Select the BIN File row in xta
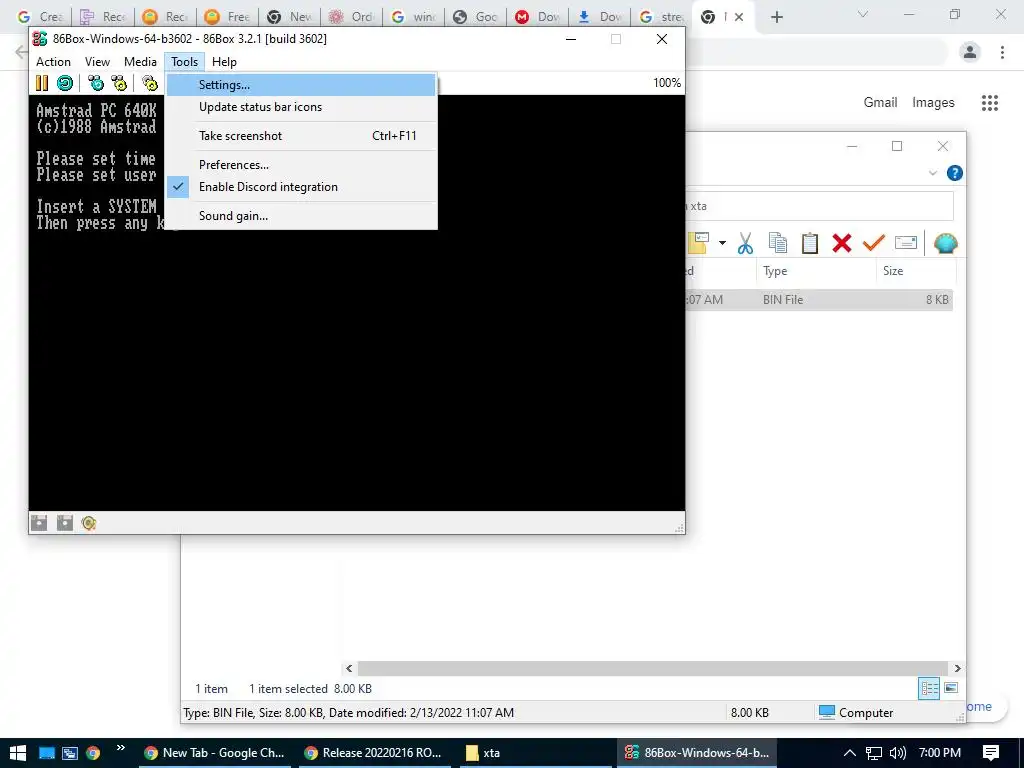 click(820, 300)
